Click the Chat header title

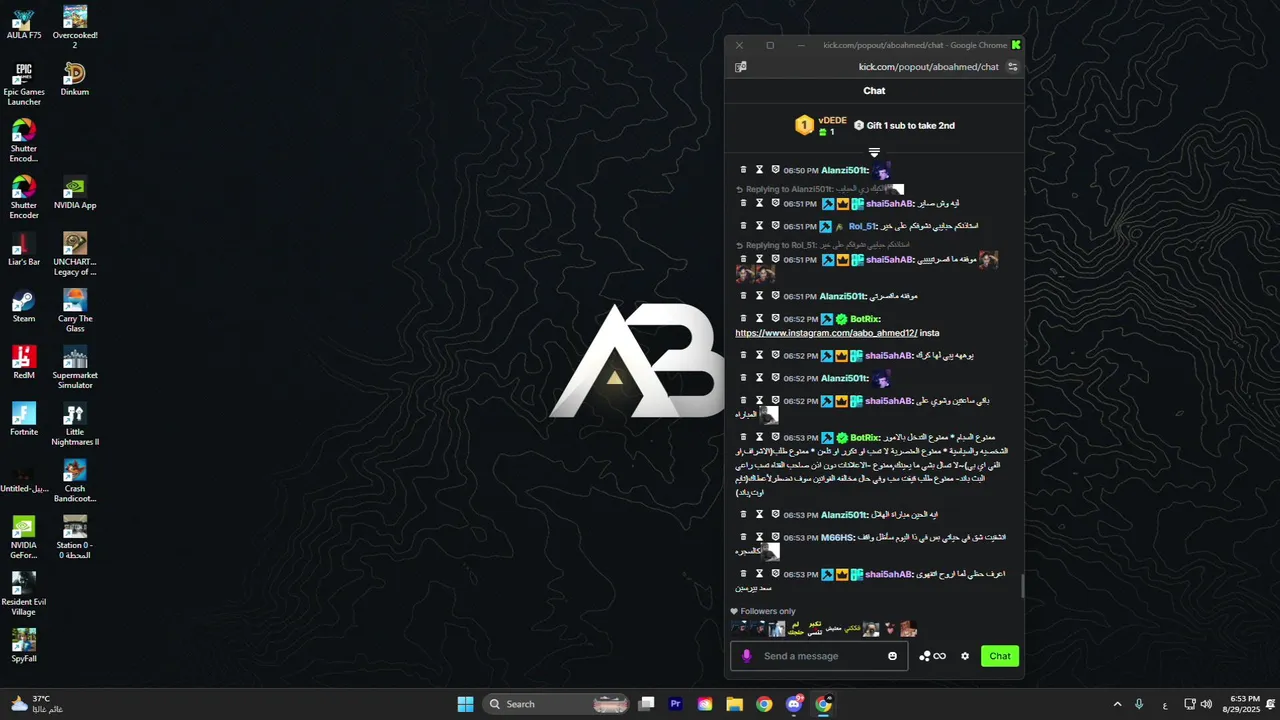point(874,91)
